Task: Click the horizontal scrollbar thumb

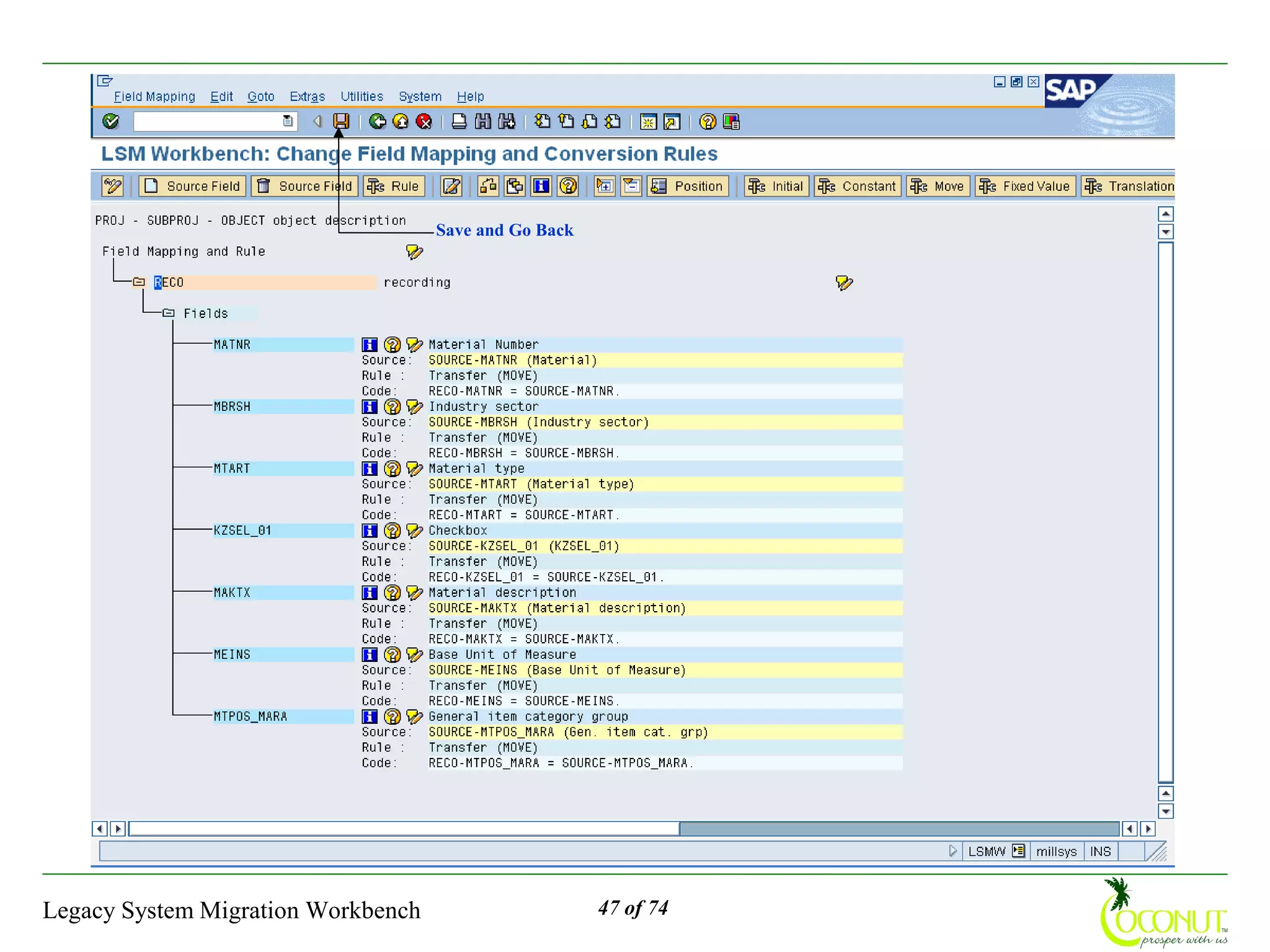Action: point(404,829)
